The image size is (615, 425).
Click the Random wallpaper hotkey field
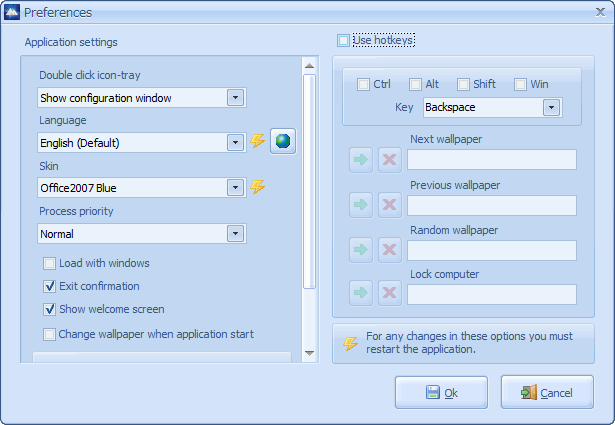click(x=492, y=251)
